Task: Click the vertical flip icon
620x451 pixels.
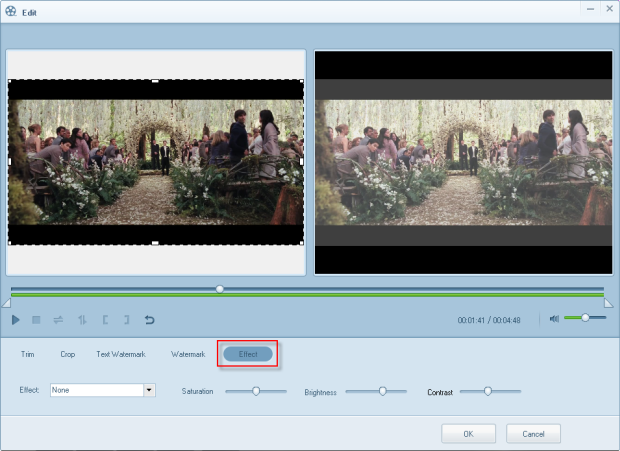Action: click(82, 320)
